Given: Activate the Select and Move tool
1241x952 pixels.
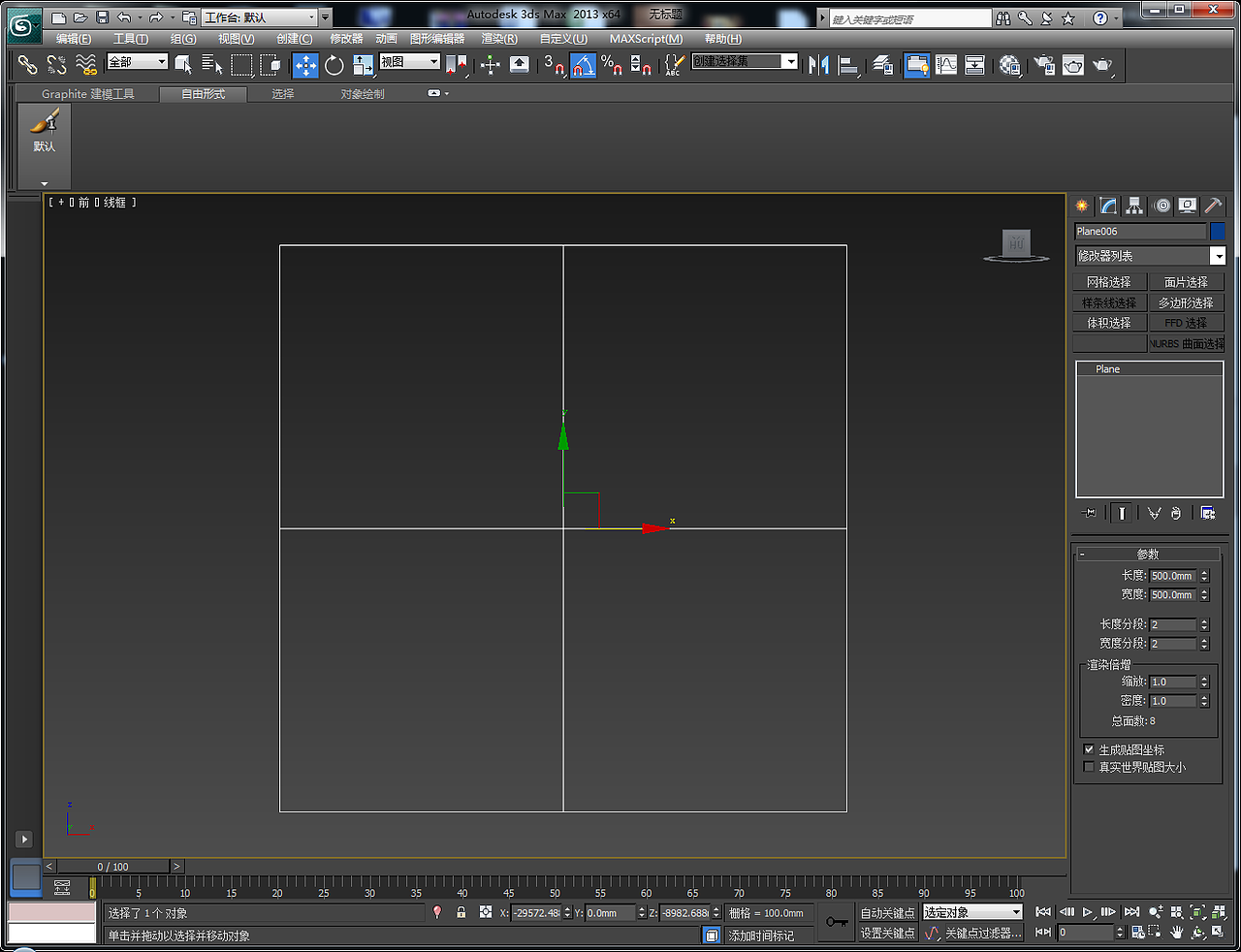Looking at the screenshot, I should point(305,65).
